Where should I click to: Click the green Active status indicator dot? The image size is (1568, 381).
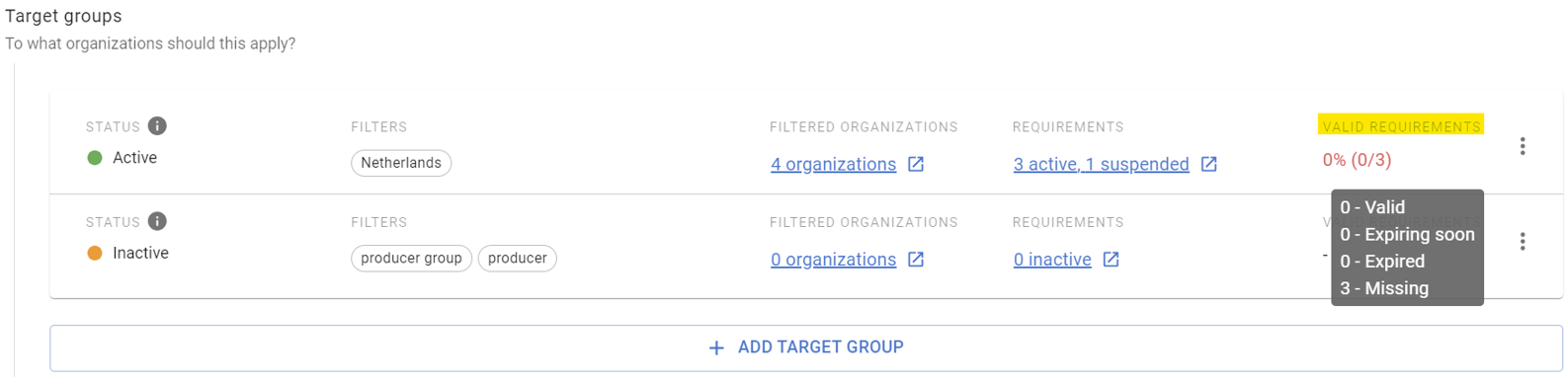tap(95, 158)
